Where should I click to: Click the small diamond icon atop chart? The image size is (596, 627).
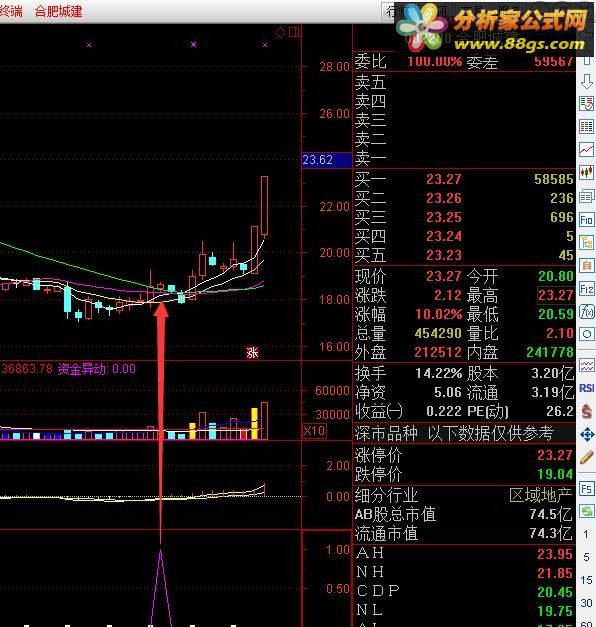(280, 32)
